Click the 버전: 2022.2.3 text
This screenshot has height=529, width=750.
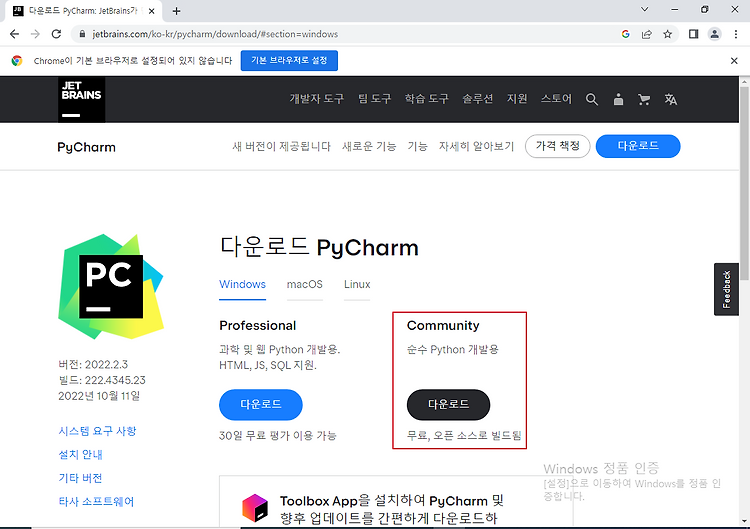click(93, 364)
